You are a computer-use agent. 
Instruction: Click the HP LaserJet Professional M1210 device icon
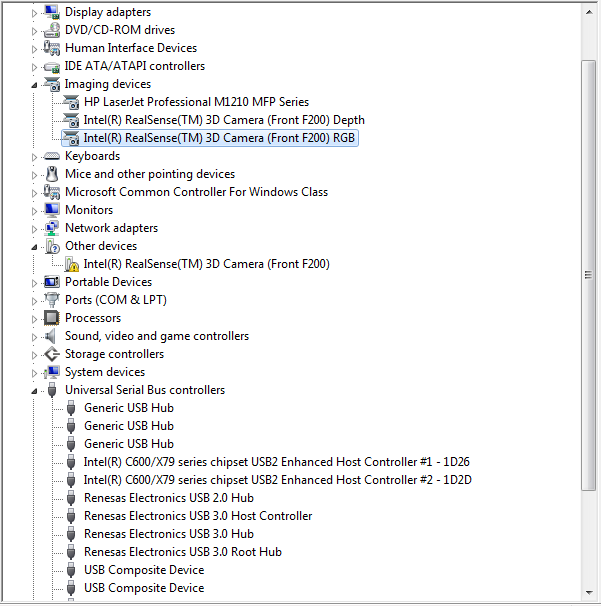(71, 102)
